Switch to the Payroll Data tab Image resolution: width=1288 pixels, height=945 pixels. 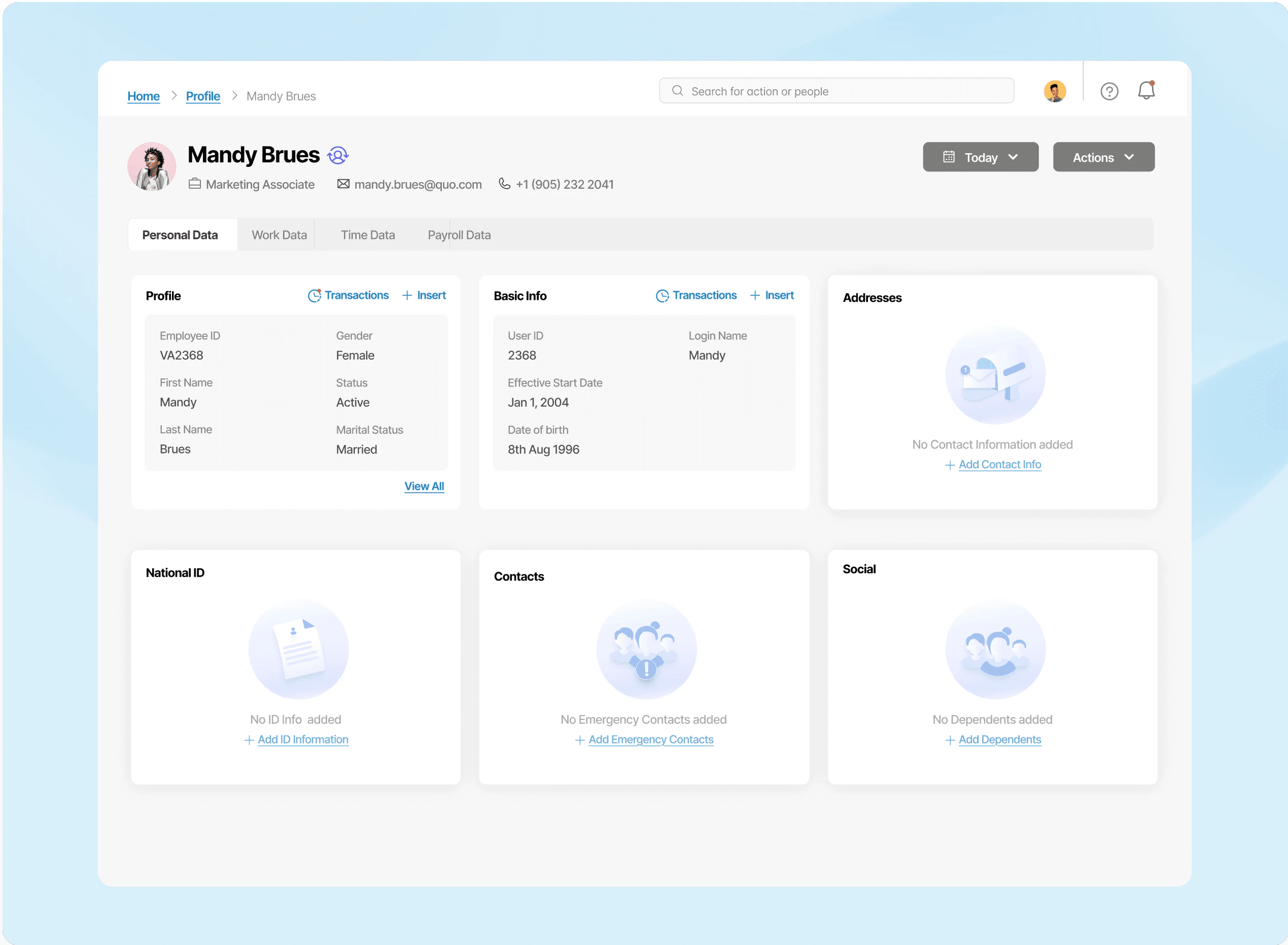point(459,235)
